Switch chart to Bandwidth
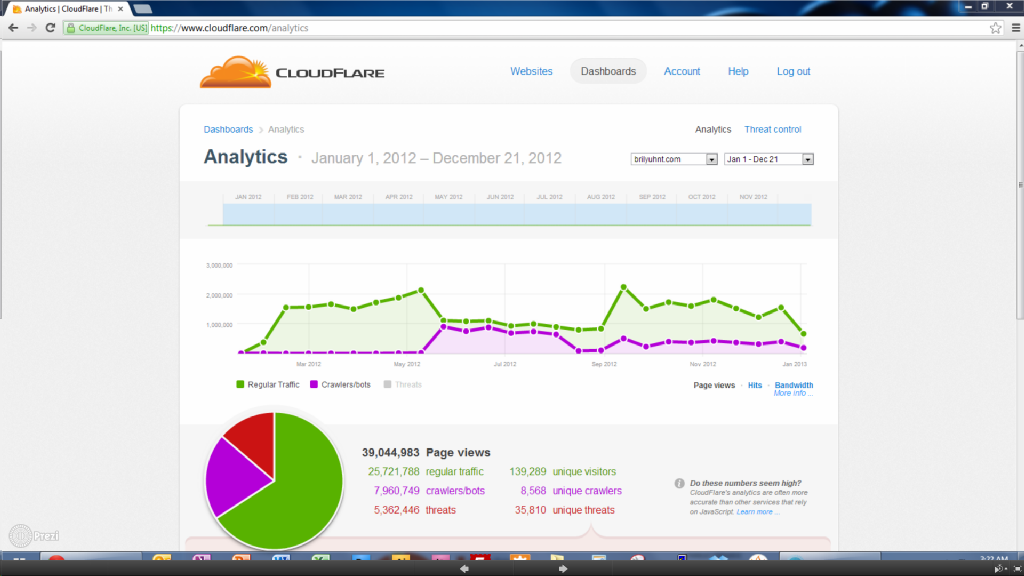Image resolution: width=1024 pixels, height=576 pixels. (793, 385)
